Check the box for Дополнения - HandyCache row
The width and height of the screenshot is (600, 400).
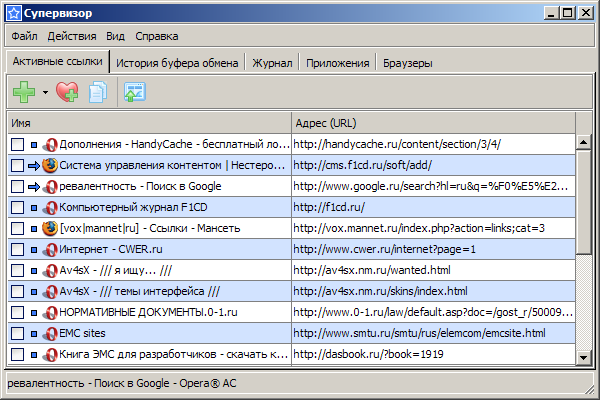[x=17, y=144]
